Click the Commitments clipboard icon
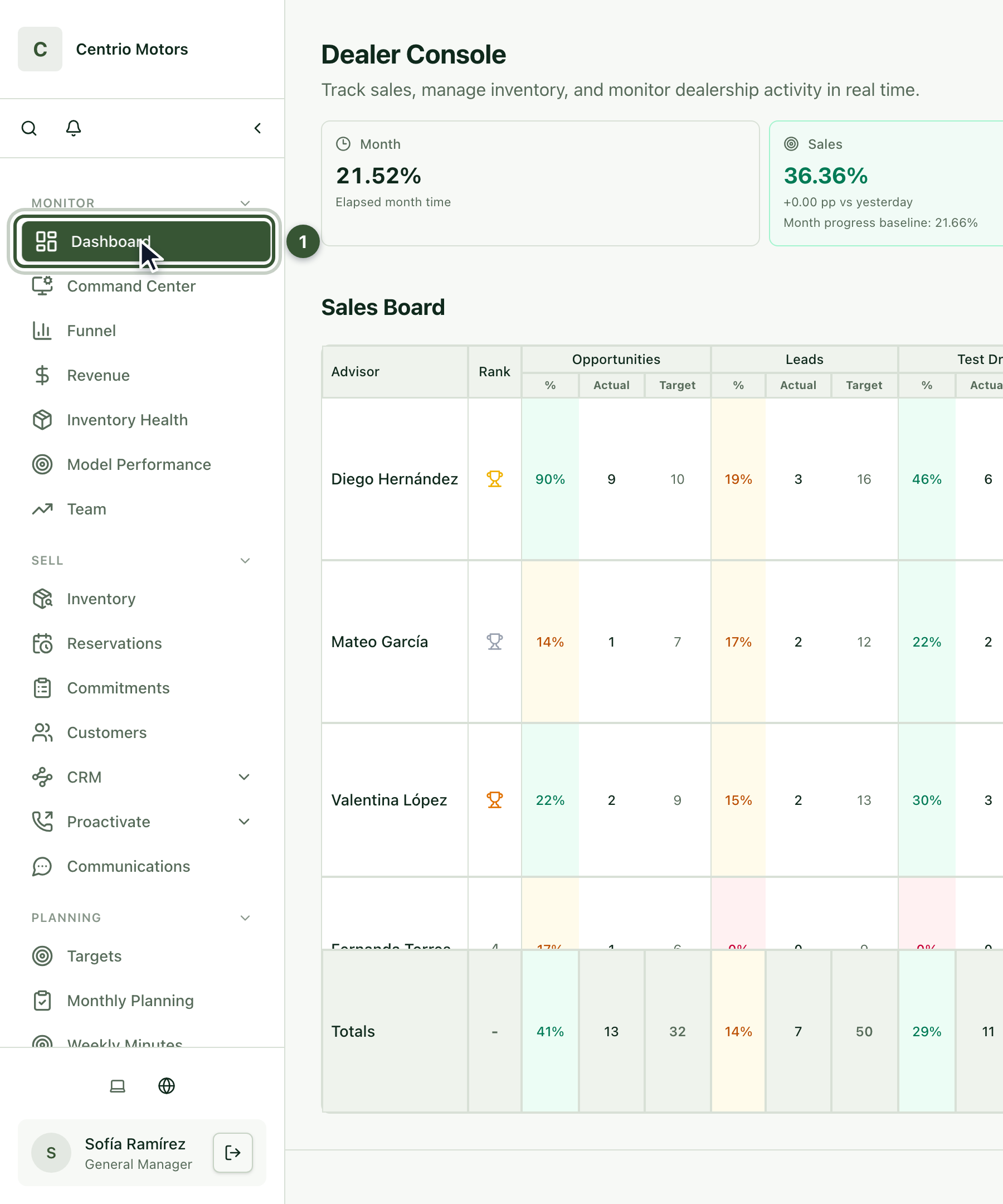 coord(42,688)
